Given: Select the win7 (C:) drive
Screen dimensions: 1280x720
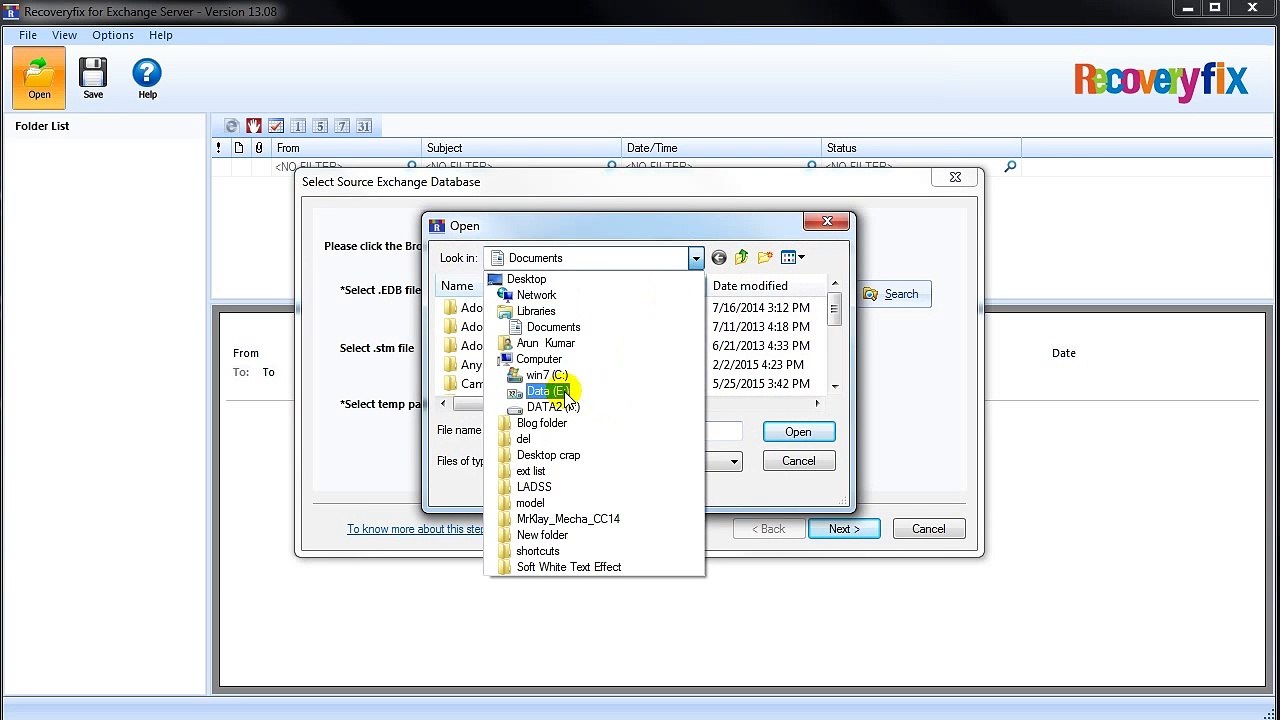Looking at the screenshot, I should click(546, 375).
